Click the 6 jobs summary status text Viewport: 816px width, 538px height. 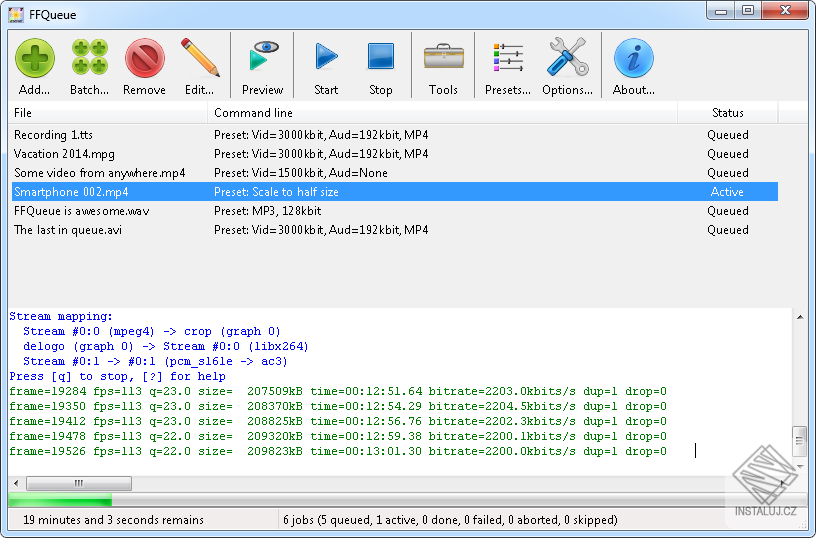click(450, 520)
